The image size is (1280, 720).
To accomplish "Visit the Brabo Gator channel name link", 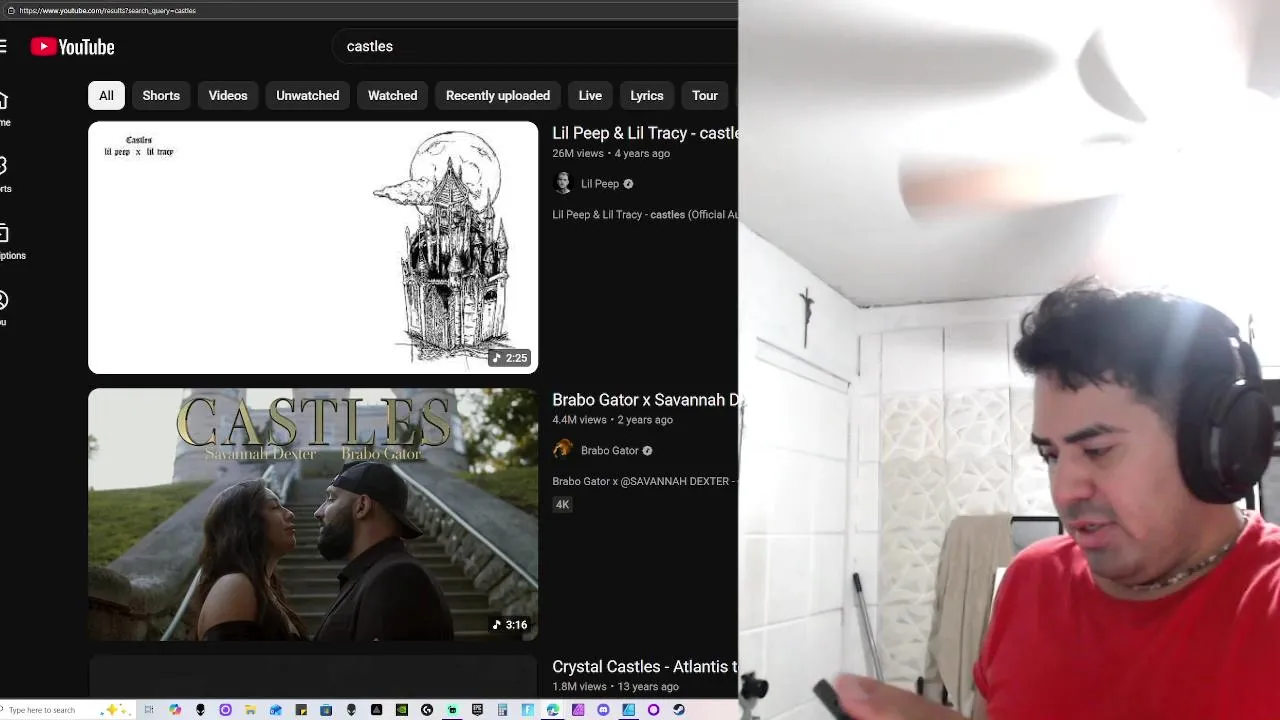I will click(610, 451).
